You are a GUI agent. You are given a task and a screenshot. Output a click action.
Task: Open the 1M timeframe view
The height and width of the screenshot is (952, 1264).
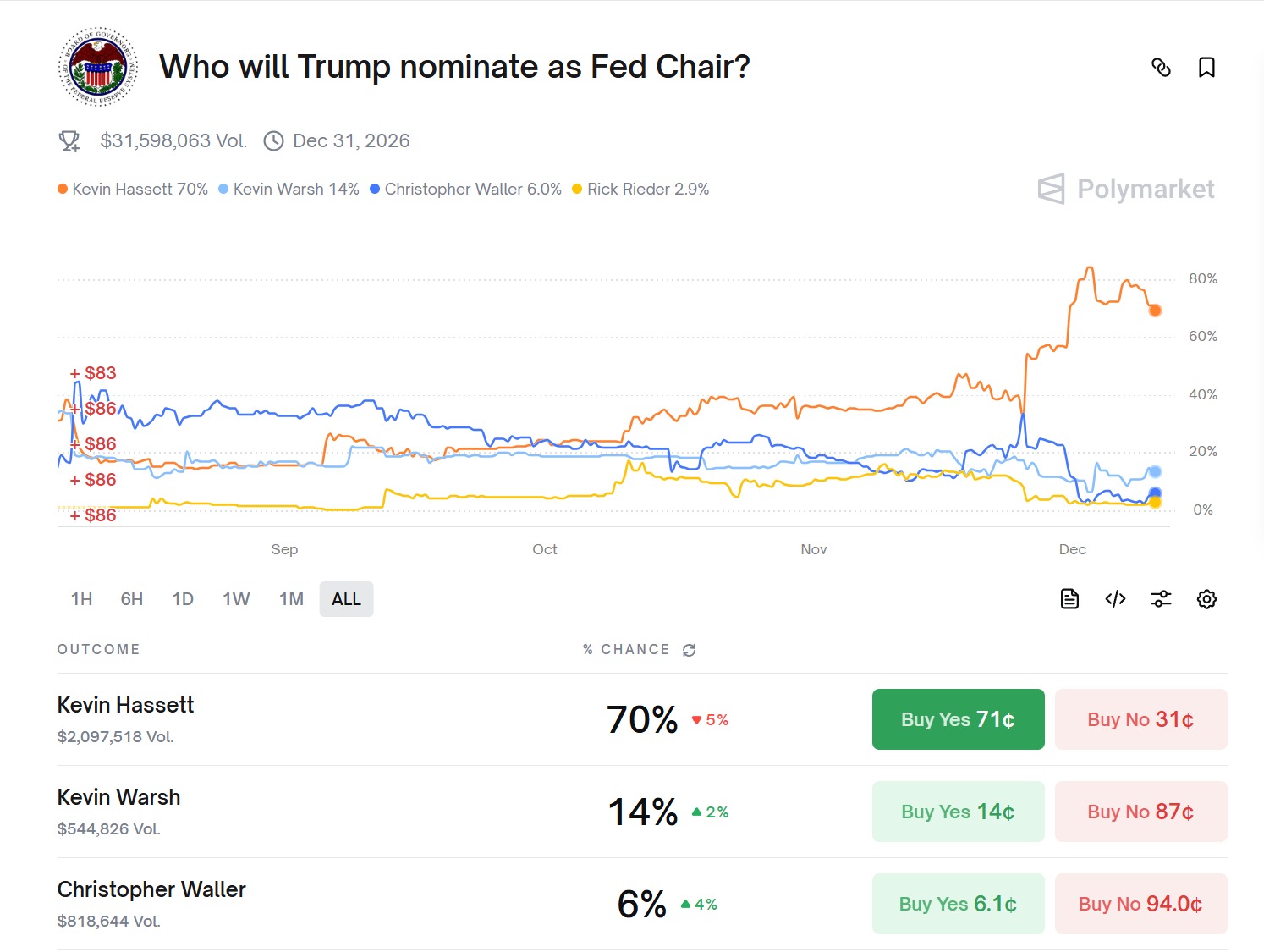[290, 598]
